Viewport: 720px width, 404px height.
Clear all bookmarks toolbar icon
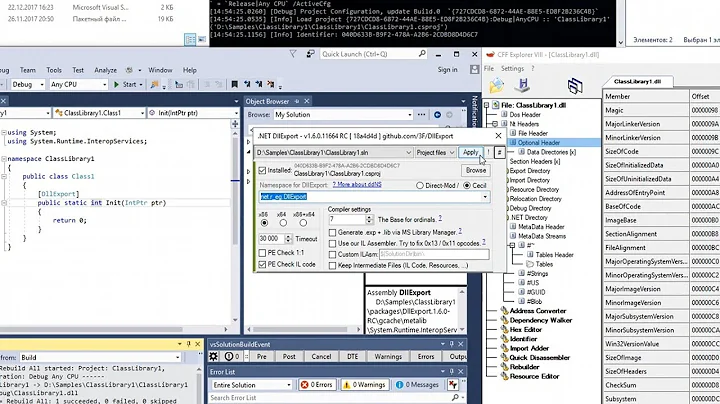tap(271, 84)
